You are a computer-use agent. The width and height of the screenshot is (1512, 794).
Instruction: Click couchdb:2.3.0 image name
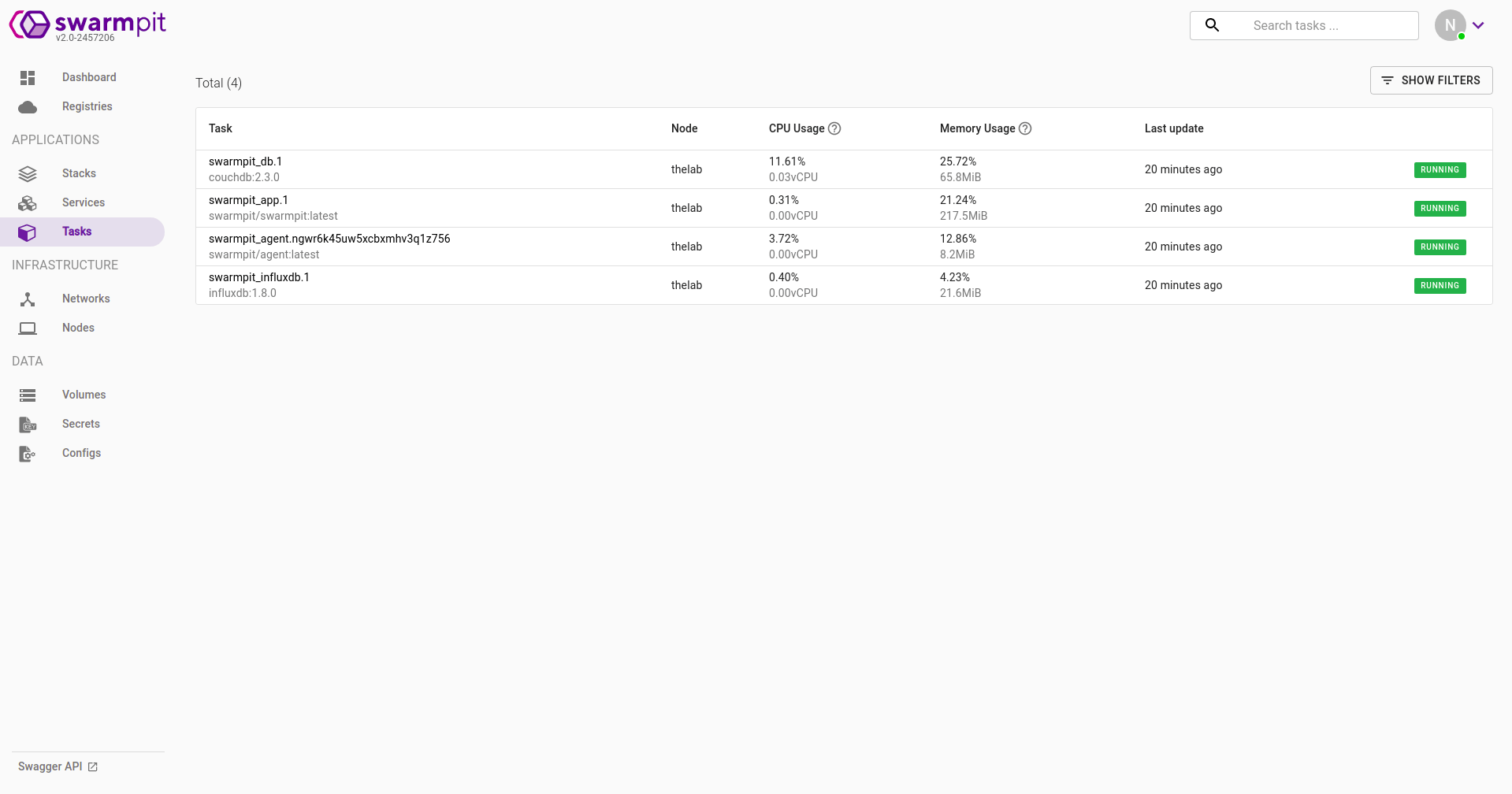pos(244,177)
